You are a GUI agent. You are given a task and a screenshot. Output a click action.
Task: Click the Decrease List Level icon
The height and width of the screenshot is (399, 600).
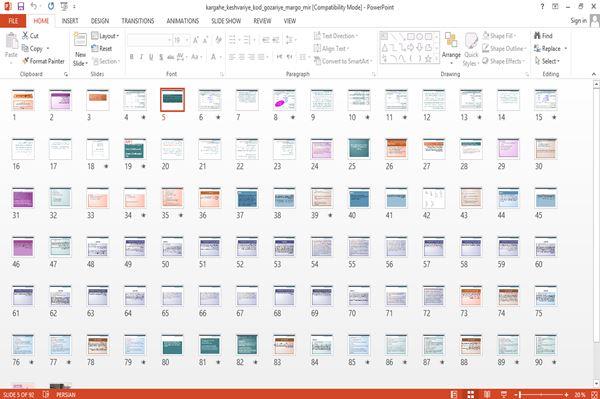[x=266, y=40]
